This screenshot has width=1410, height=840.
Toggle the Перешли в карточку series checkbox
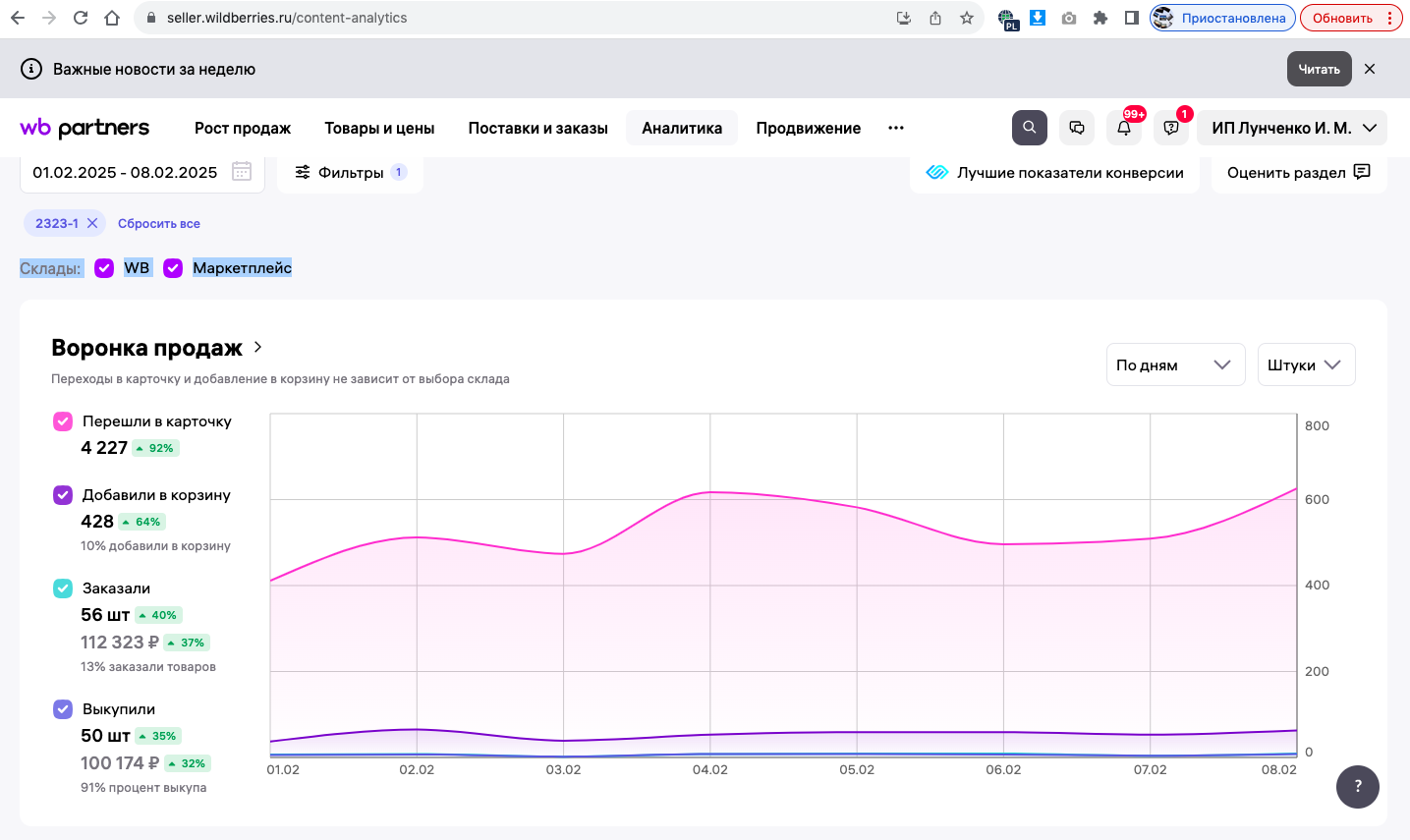click(x=63, y=421)
